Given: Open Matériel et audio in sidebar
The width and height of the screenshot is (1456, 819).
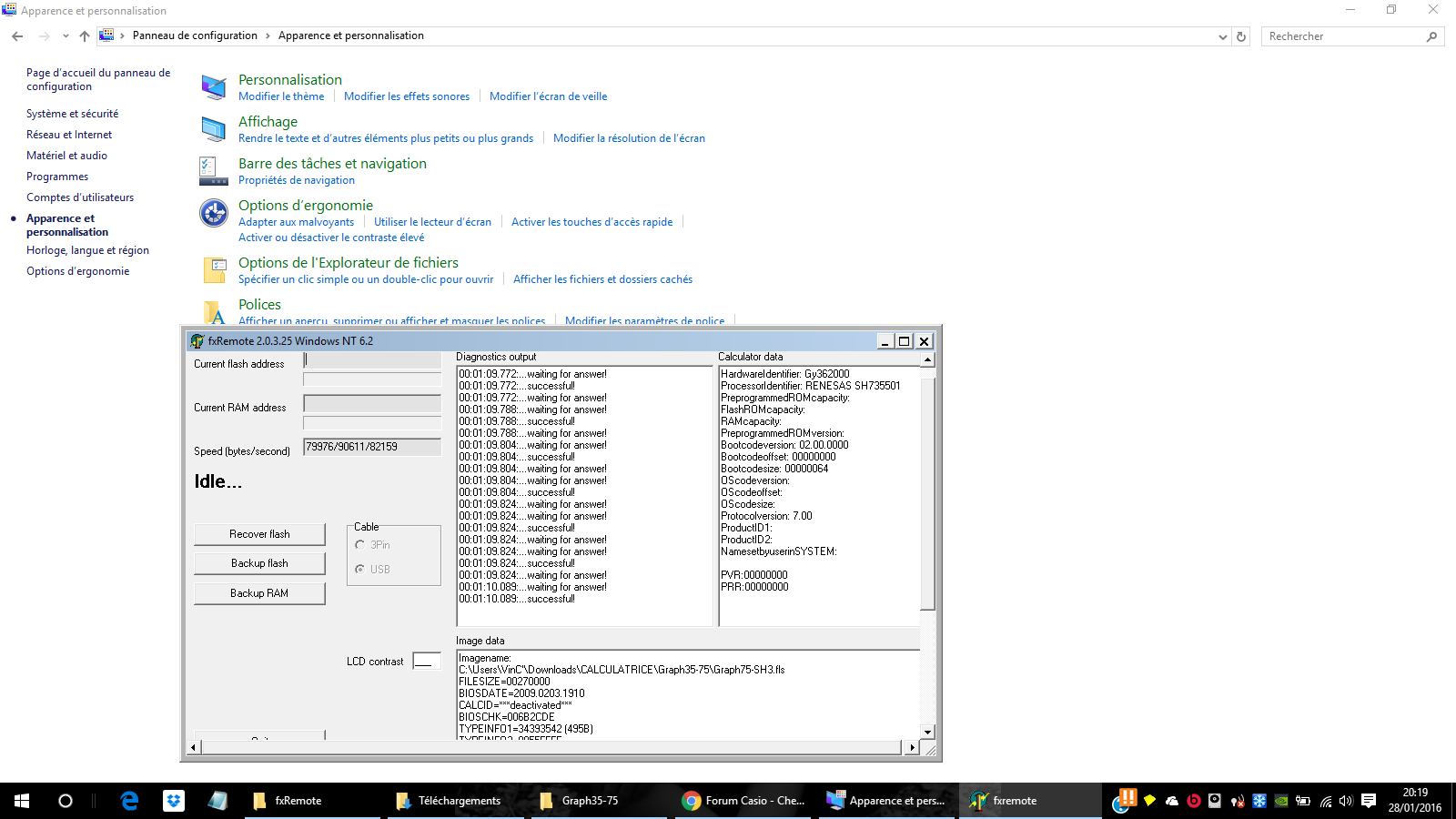Looking at the screenshot, I should pos(66,156).
